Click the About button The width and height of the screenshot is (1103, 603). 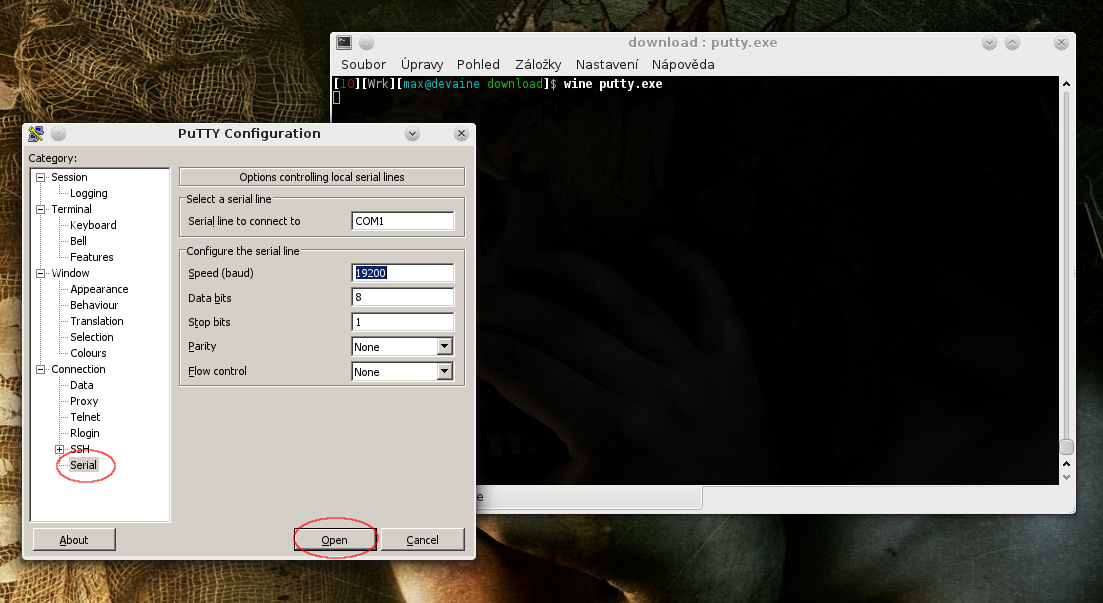pyautogui.click(x=74, y=540)
